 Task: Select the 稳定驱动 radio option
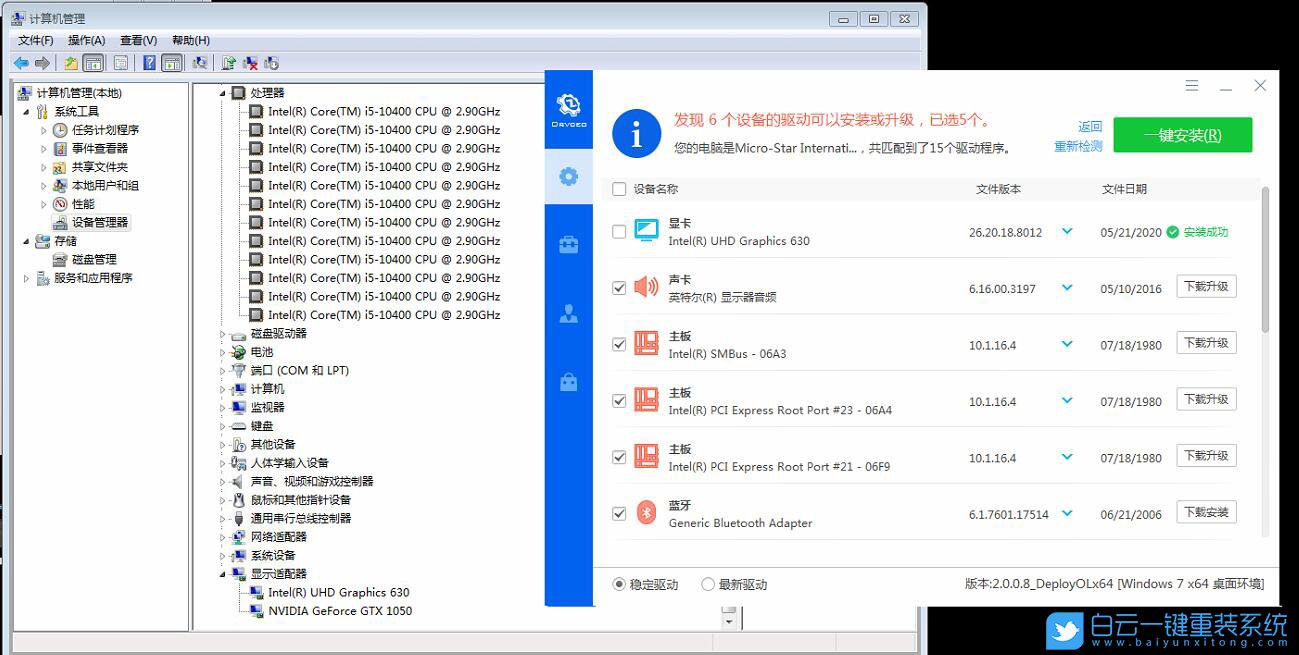pyautogui.click(x=618, y=586)
